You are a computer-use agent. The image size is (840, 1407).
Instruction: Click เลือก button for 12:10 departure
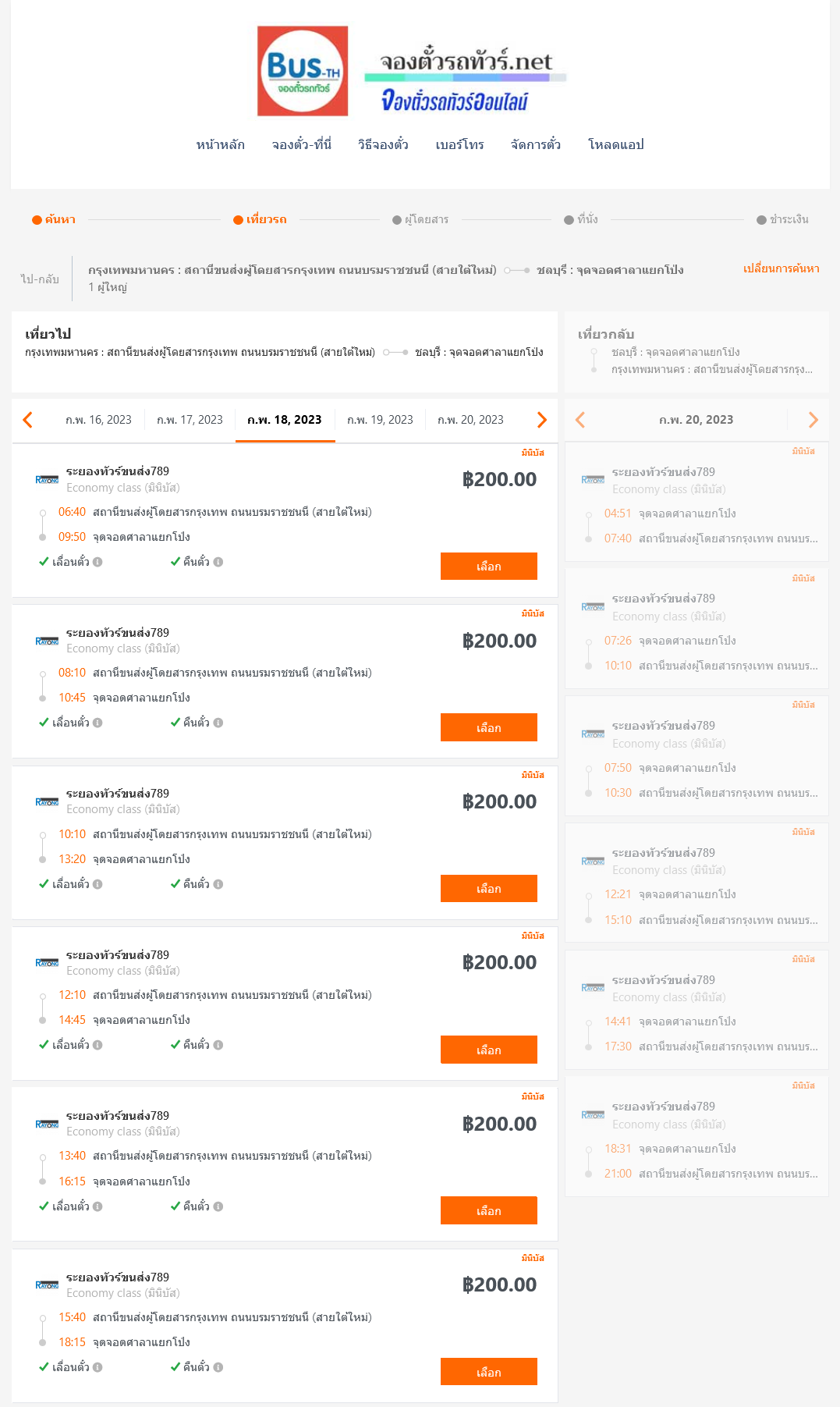489,1050
